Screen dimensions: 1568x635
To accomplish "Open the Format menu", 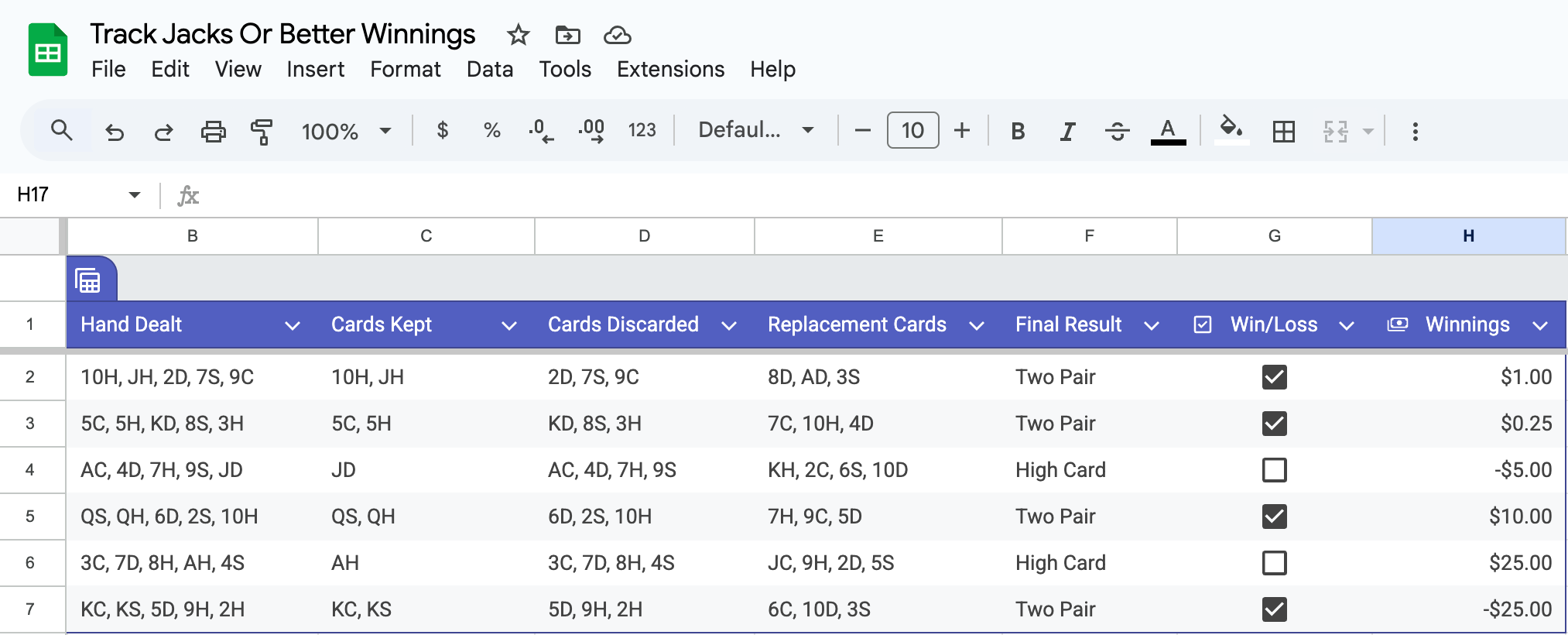I will tap(405, 70).
